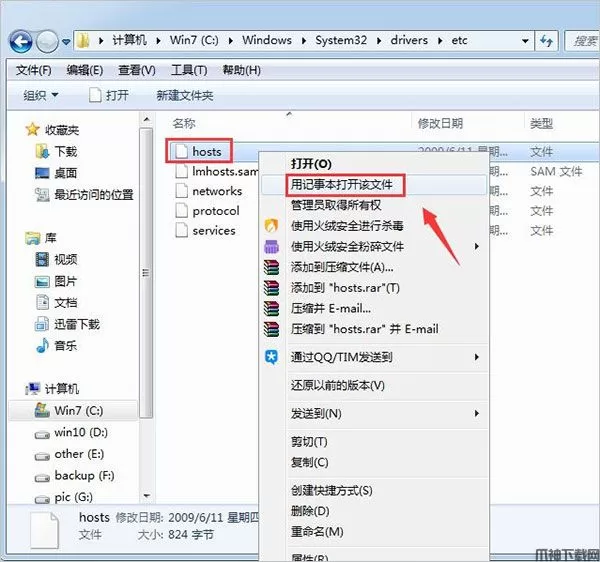
Task: Select the drivers breadcrumb segment
Action: [x=409, y=40]
